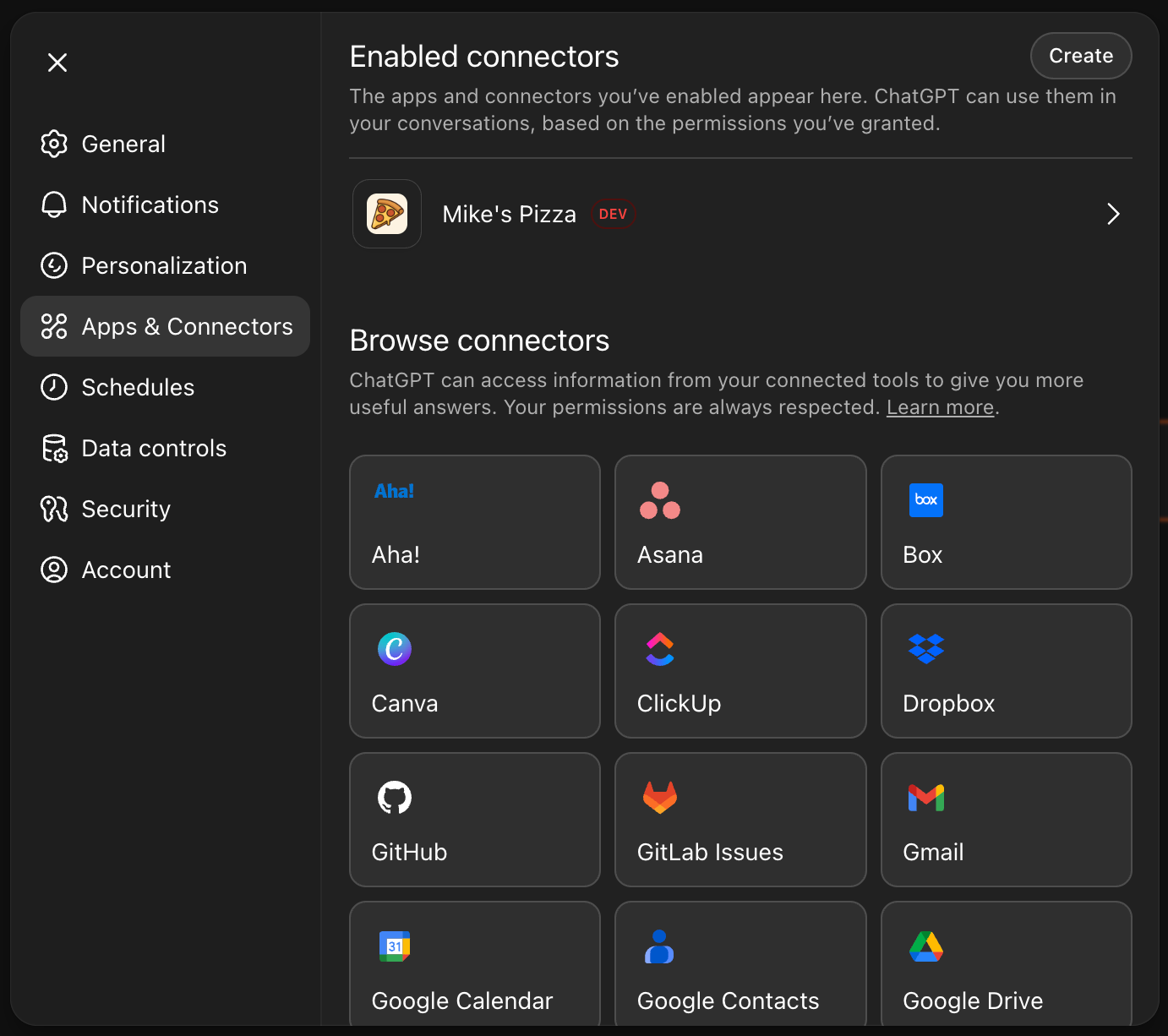Click the Google Drive triangle icon
Screen dimensions: 1168x1036
coord(925,946)
